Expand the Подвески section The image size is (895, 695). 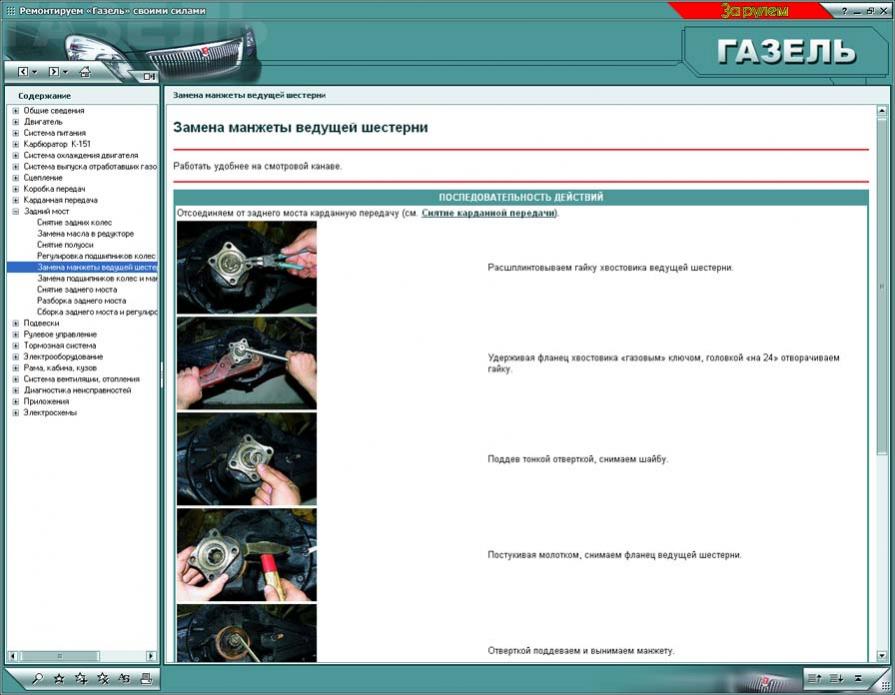(16, 323)
